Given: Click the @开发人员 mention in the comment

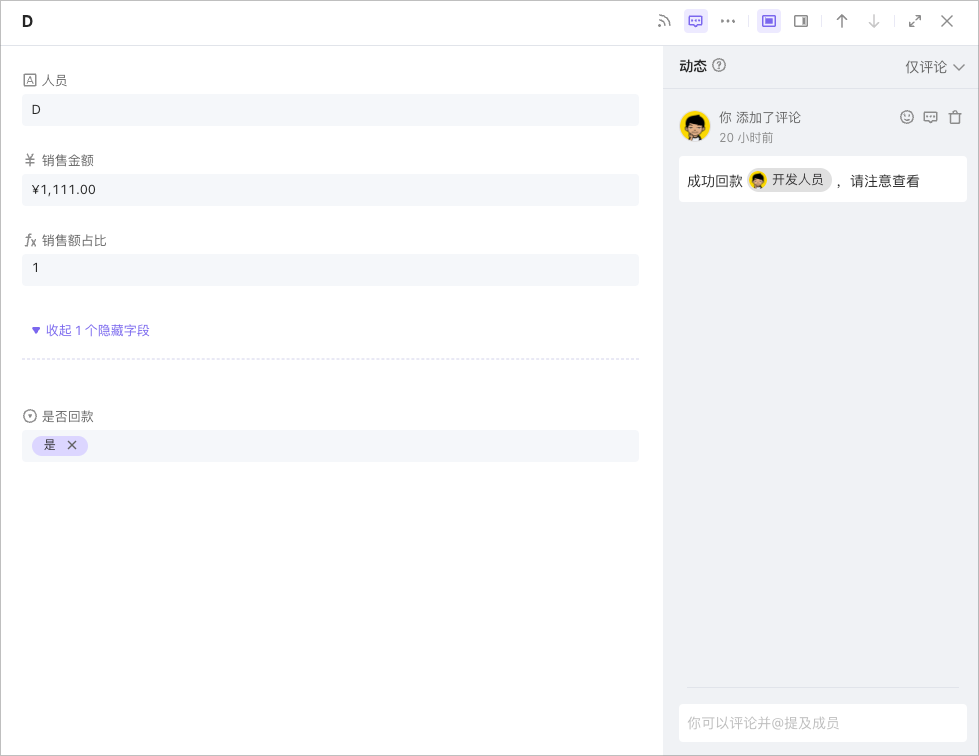Looking at the screenshot, I should (788, 180).
